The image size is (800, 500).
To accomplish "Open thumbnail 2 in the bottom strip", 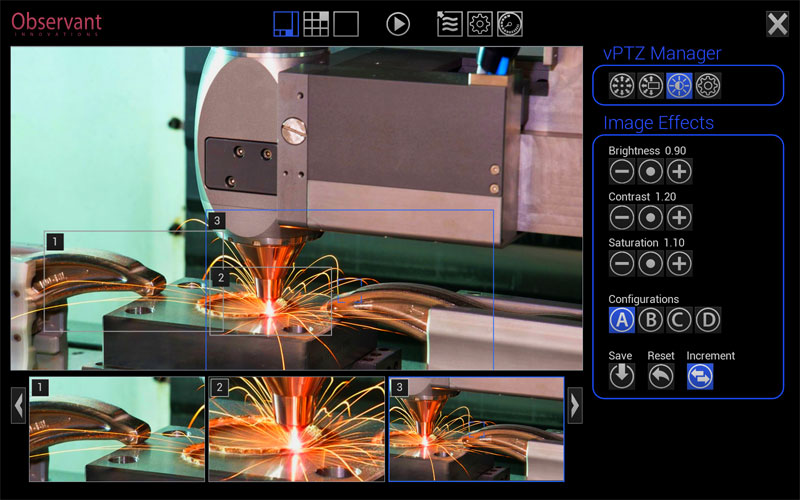I will tap(296, 430).
